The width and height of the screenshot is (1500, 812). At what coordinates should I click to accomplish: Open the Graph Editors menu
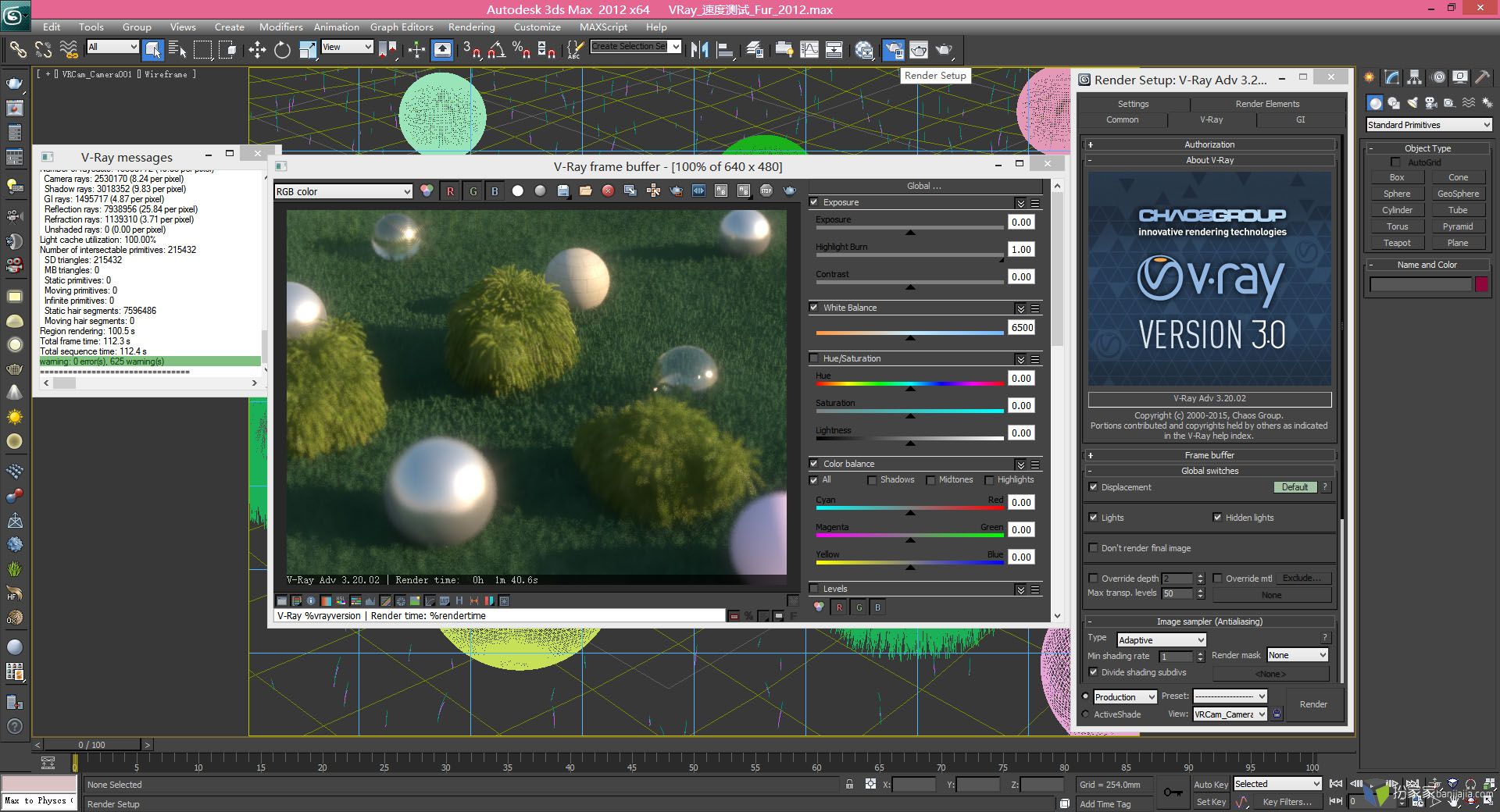402,27
